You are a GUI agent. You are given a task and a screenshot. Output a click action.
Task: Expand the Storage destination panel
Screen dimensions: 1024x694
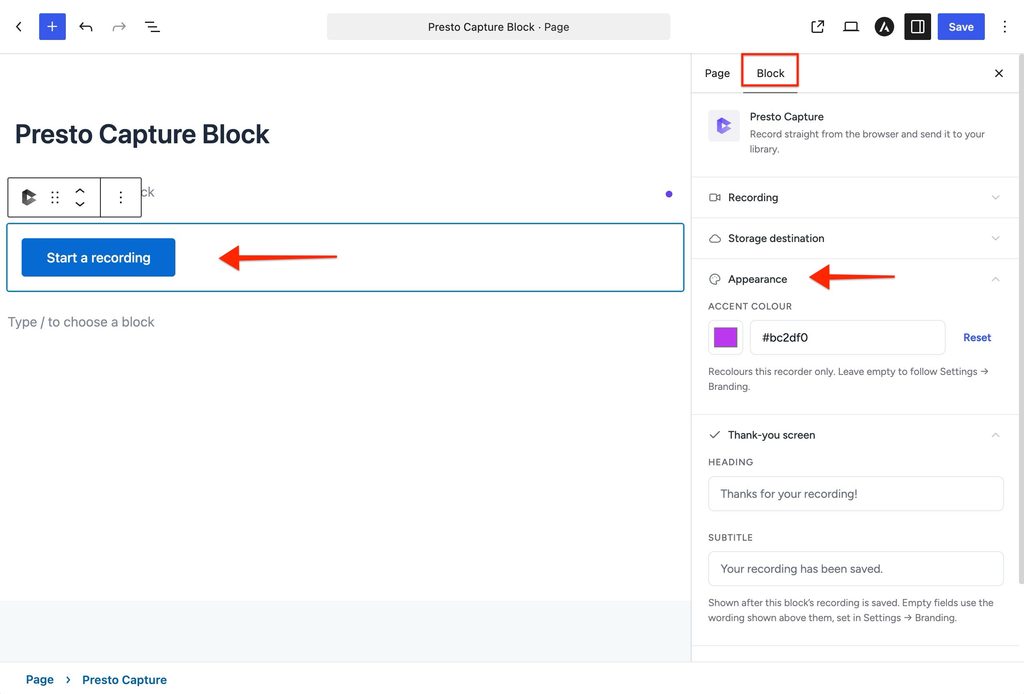tap(855, 238)
